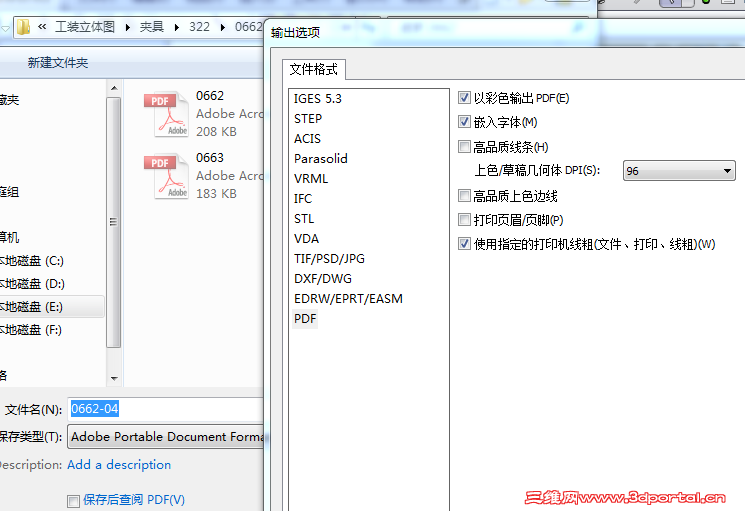745x511 pixels.
Task: Click navigation pane scrollbar thumb
Action: click(x=114, y=222)
